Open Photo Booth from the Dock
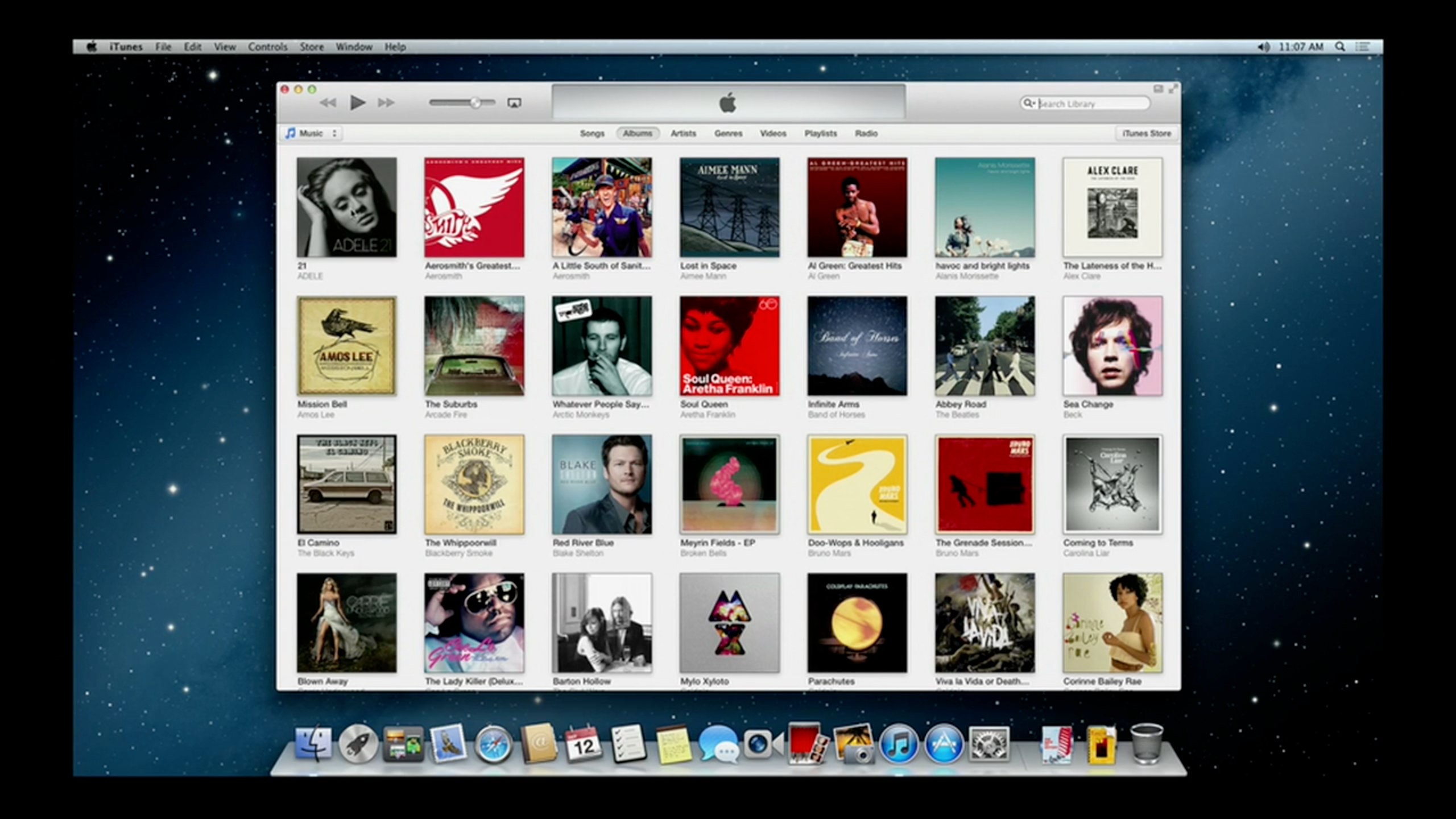The height and width of the screenshot is (819, 1456). coord(808,743)
